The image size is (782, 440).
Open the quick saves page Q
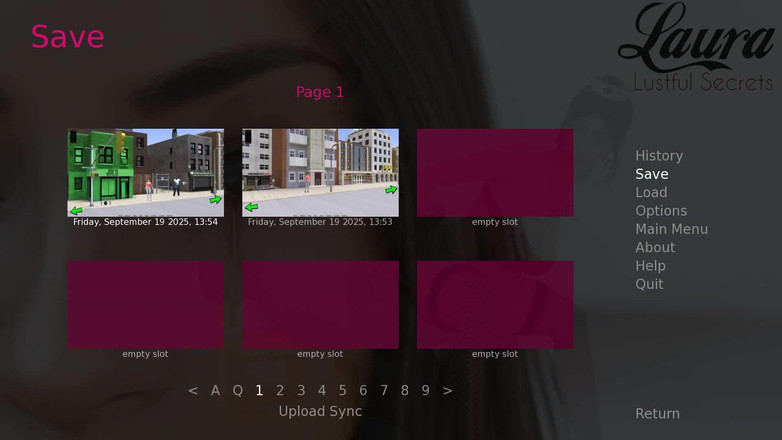(x=238, y=391)
